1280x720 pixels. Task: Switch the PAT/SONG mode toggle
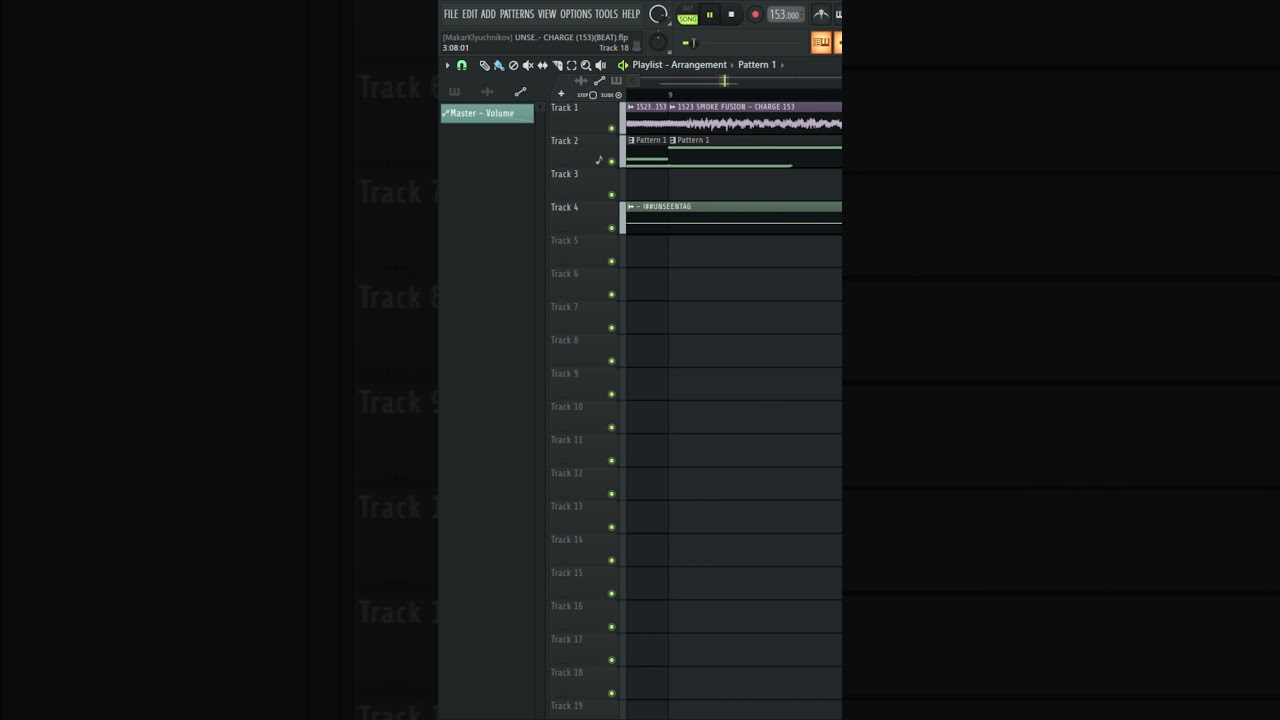[688, 14]
